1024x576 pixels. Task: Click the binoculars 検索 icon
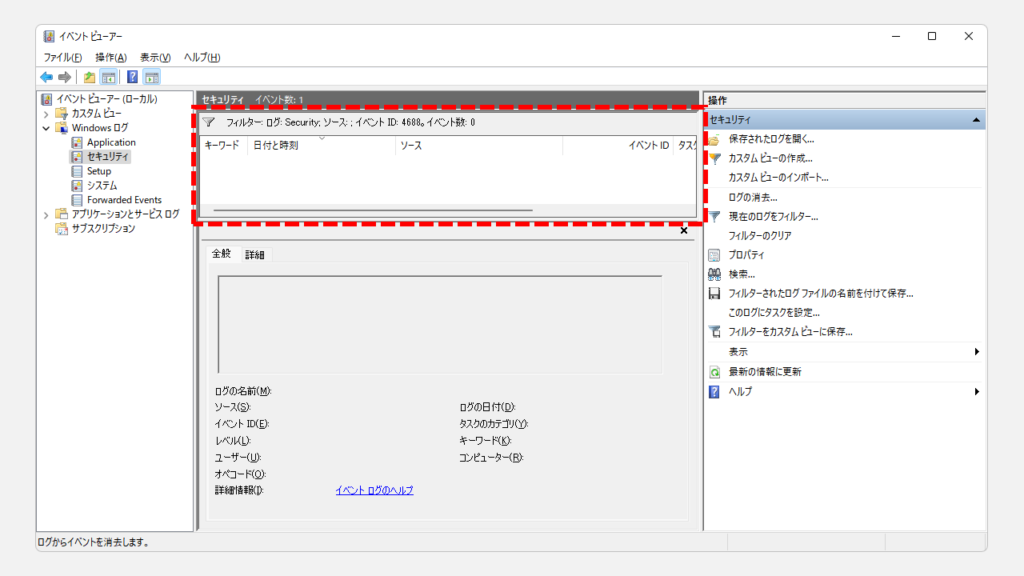[714, 274]
